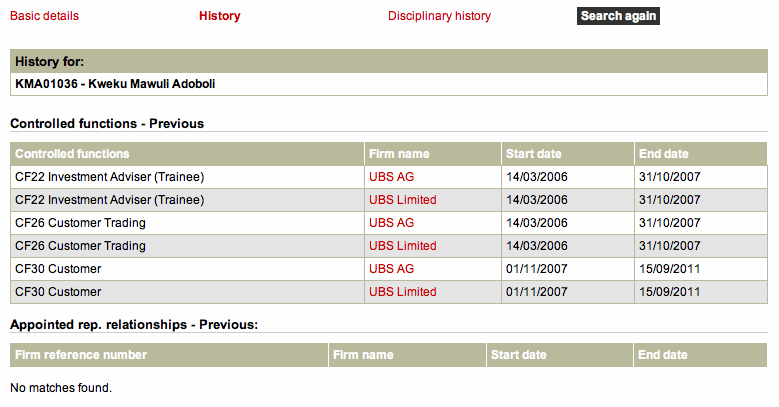The image size is (779, 407).
Task: Click the Firm reference number column header
Action: pos(81,355)
